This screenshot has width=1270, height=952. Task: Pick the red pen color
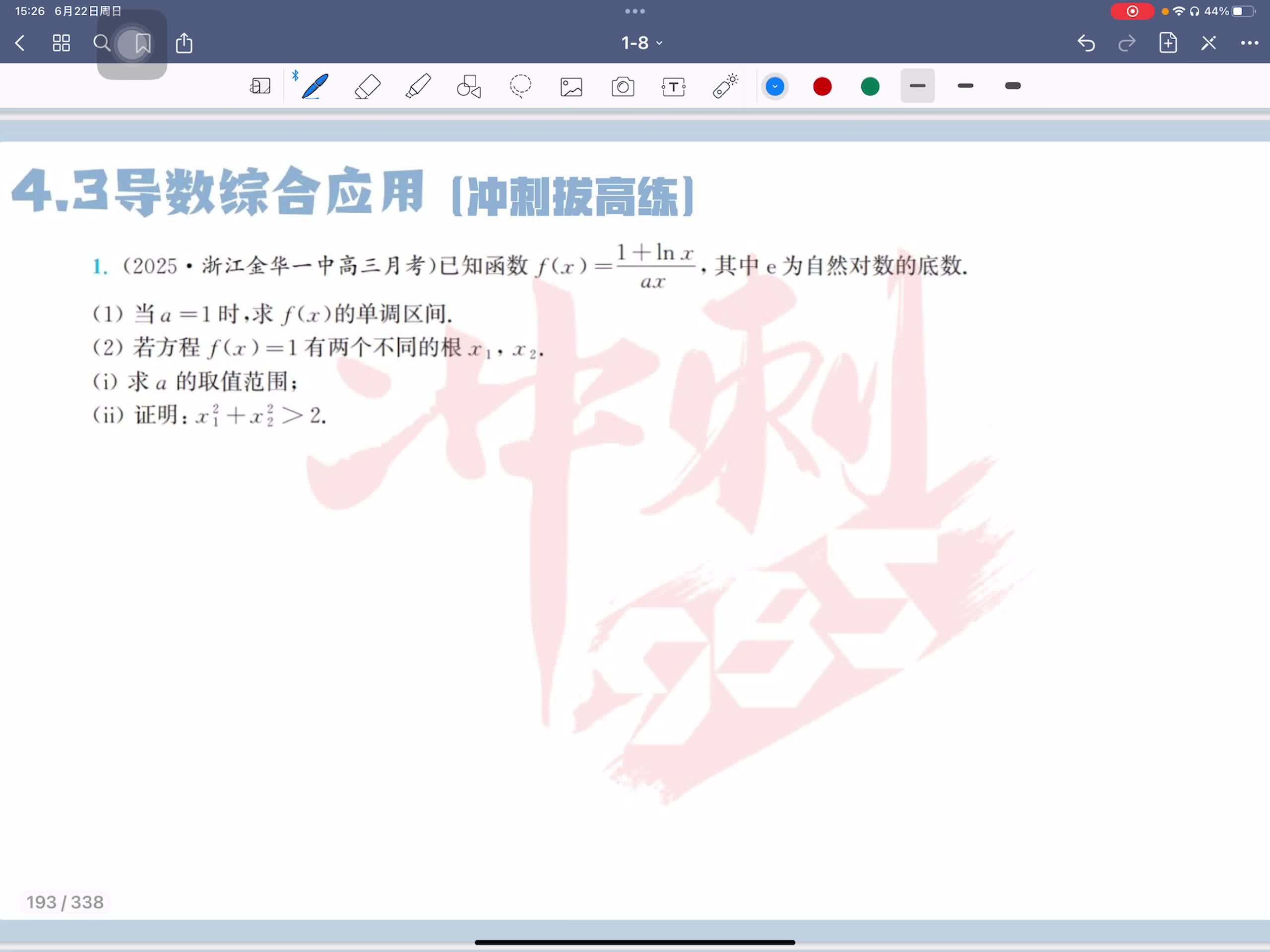point(822,87)
